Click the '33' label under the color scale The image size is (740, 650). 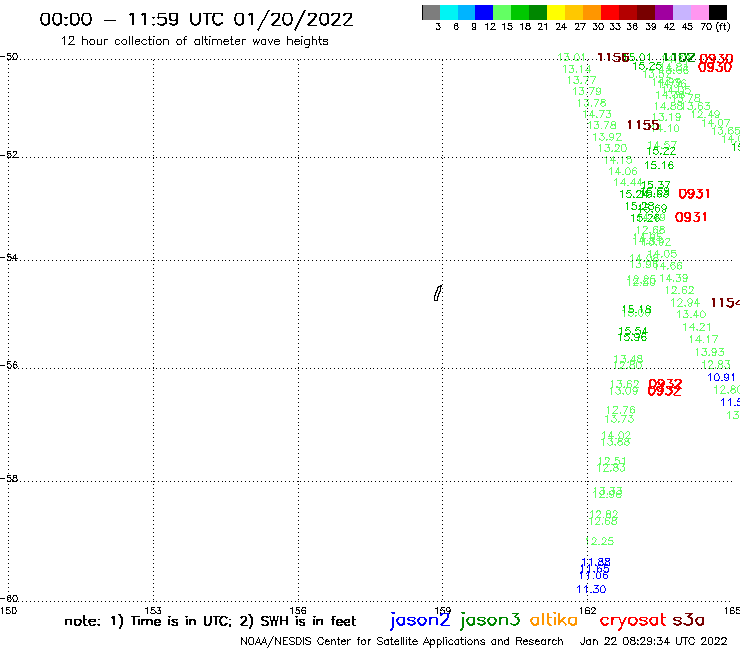(614, 26)
